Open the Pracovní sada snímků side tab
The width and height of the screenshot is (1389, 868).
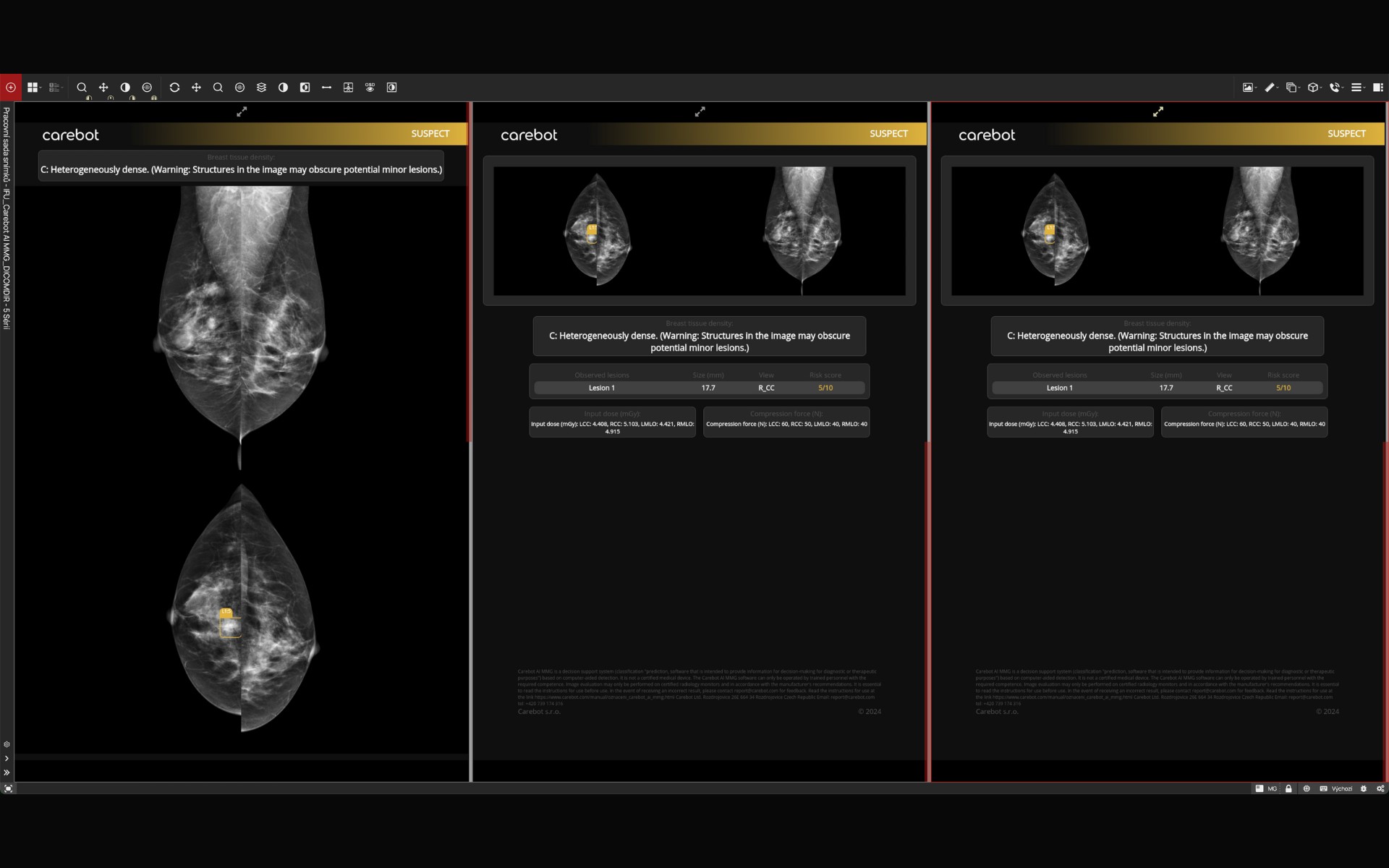click(7, 217)
